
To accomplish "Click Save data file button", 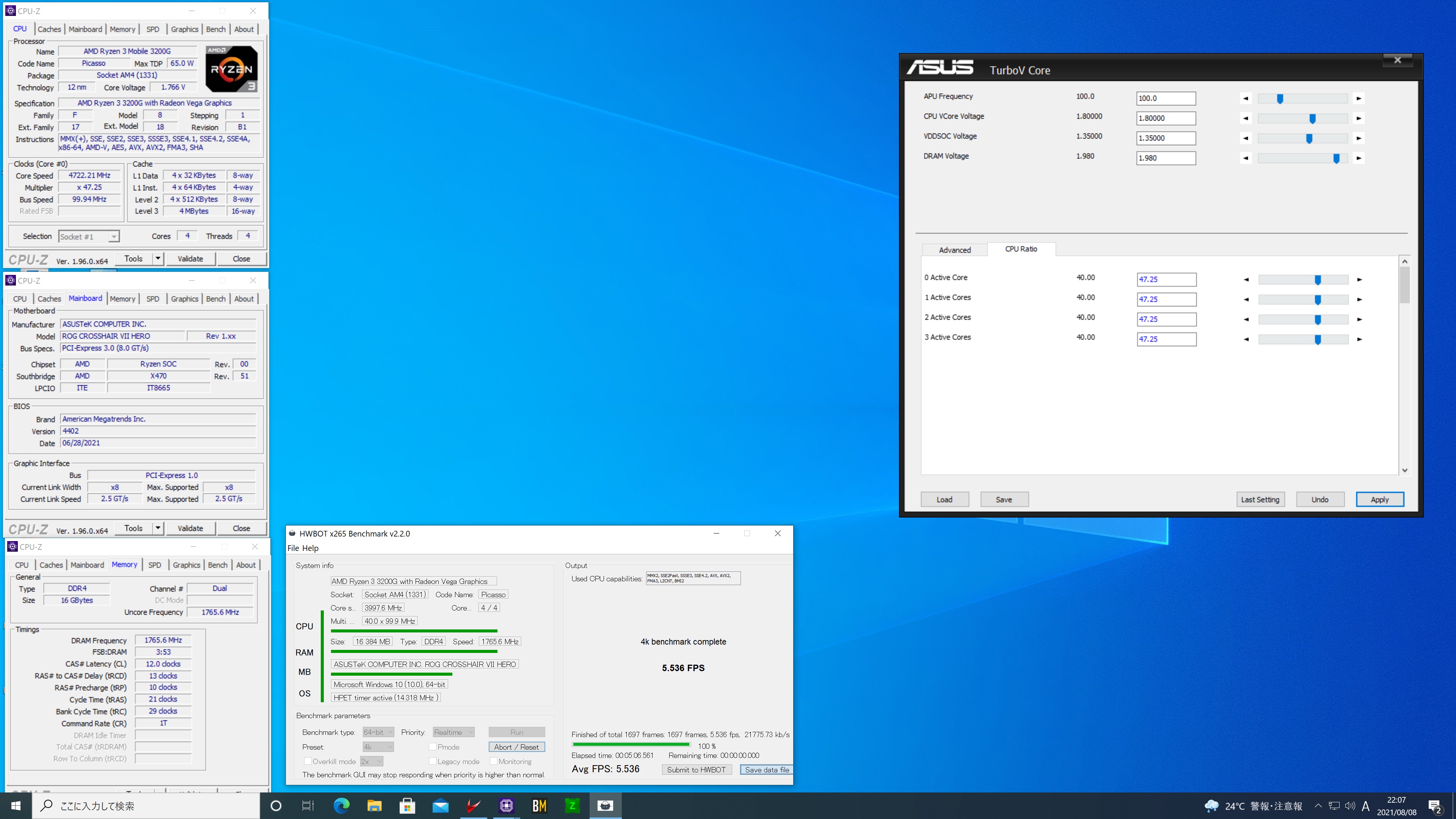I will [x=766, y=769].
